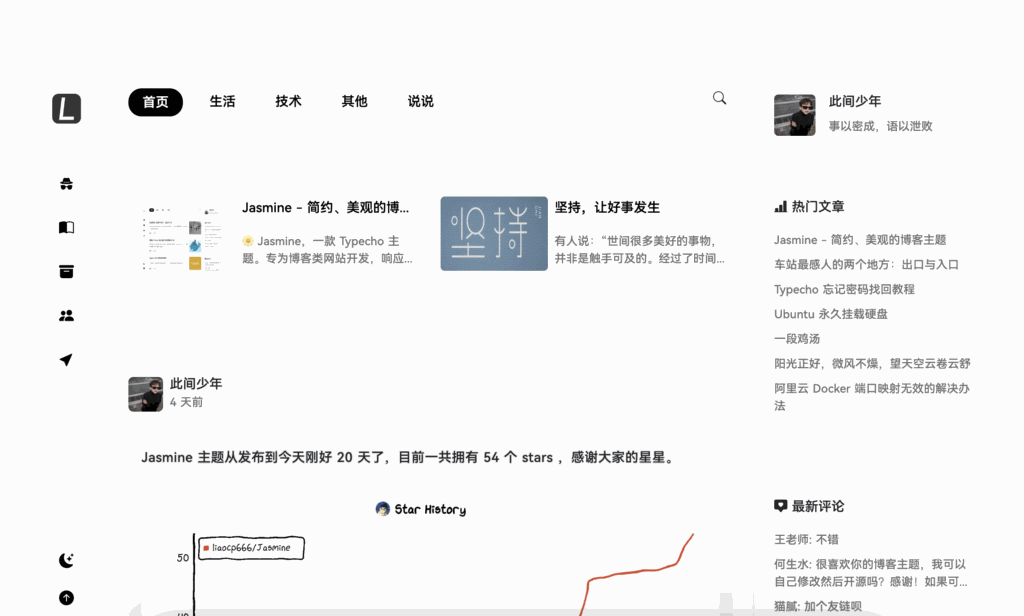Open the paper plane navigation icon
Screen dimensions: 1024x616
(66, 359)
